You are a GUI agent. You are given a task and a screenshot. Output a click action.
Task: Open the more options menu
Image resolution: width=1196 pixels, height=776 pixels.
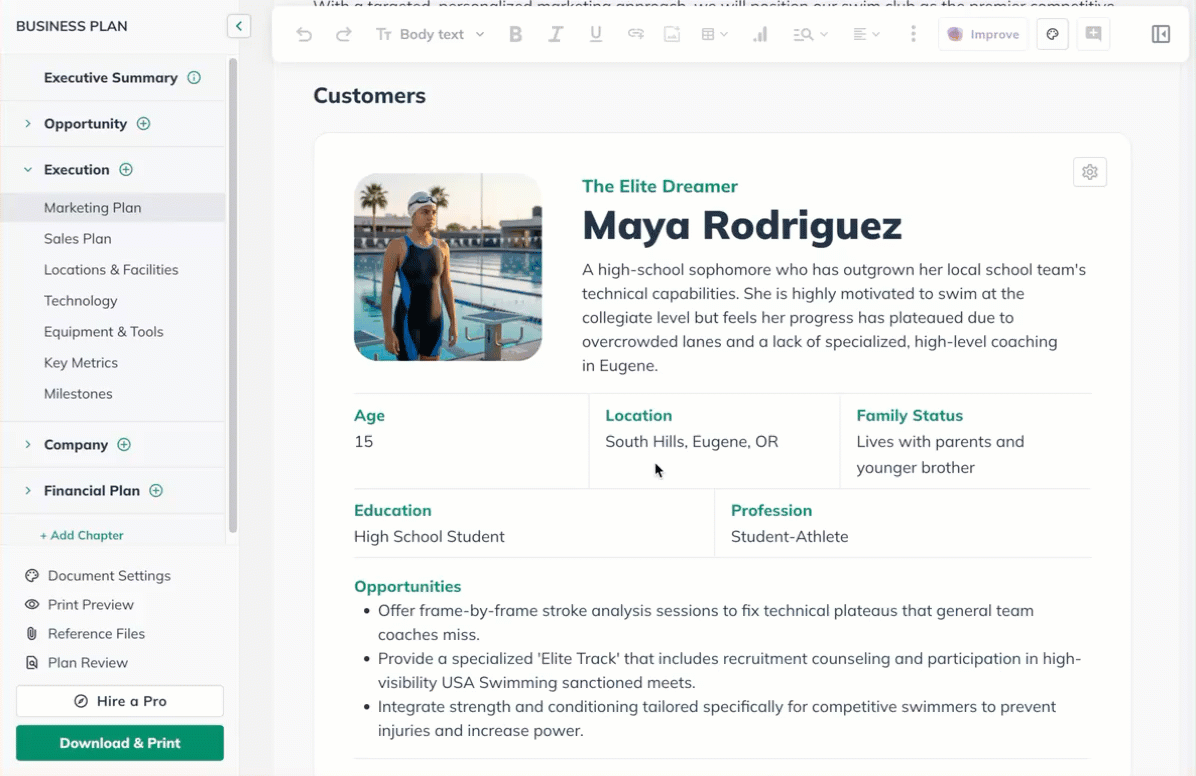[913, 34]
